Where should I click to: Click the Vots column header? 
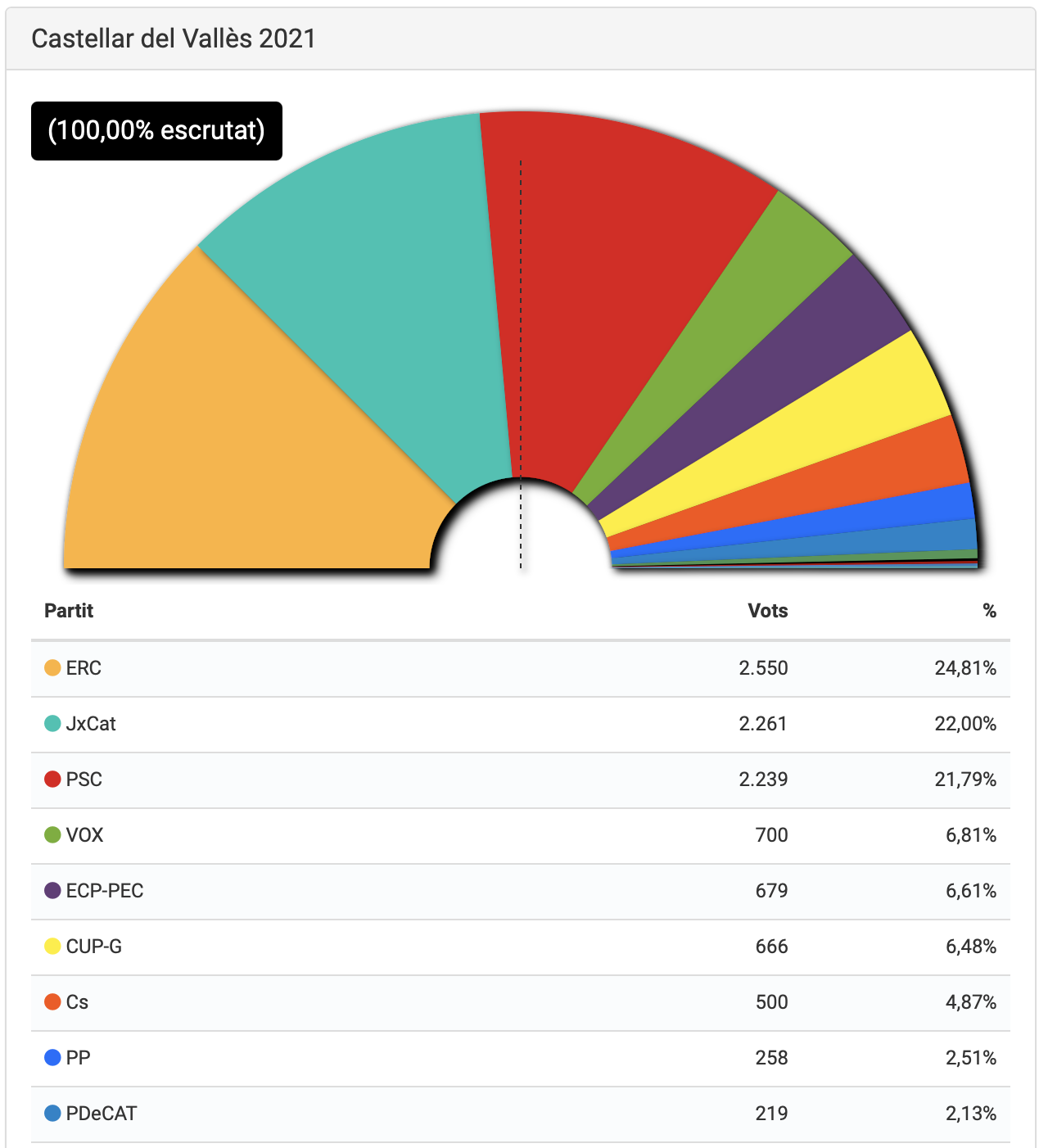point(767,611)
